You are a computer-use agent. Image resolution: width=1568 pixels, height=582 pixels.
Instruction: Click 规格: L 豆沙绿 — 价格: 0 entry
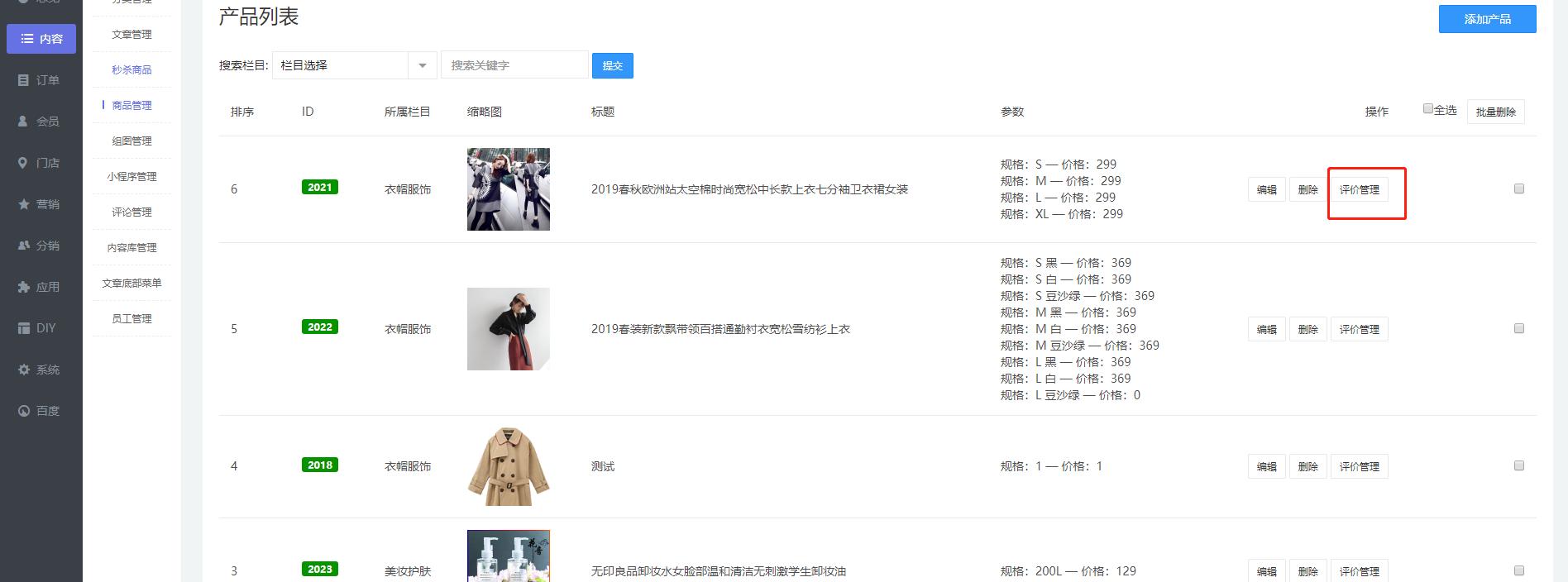(1070, 395)
